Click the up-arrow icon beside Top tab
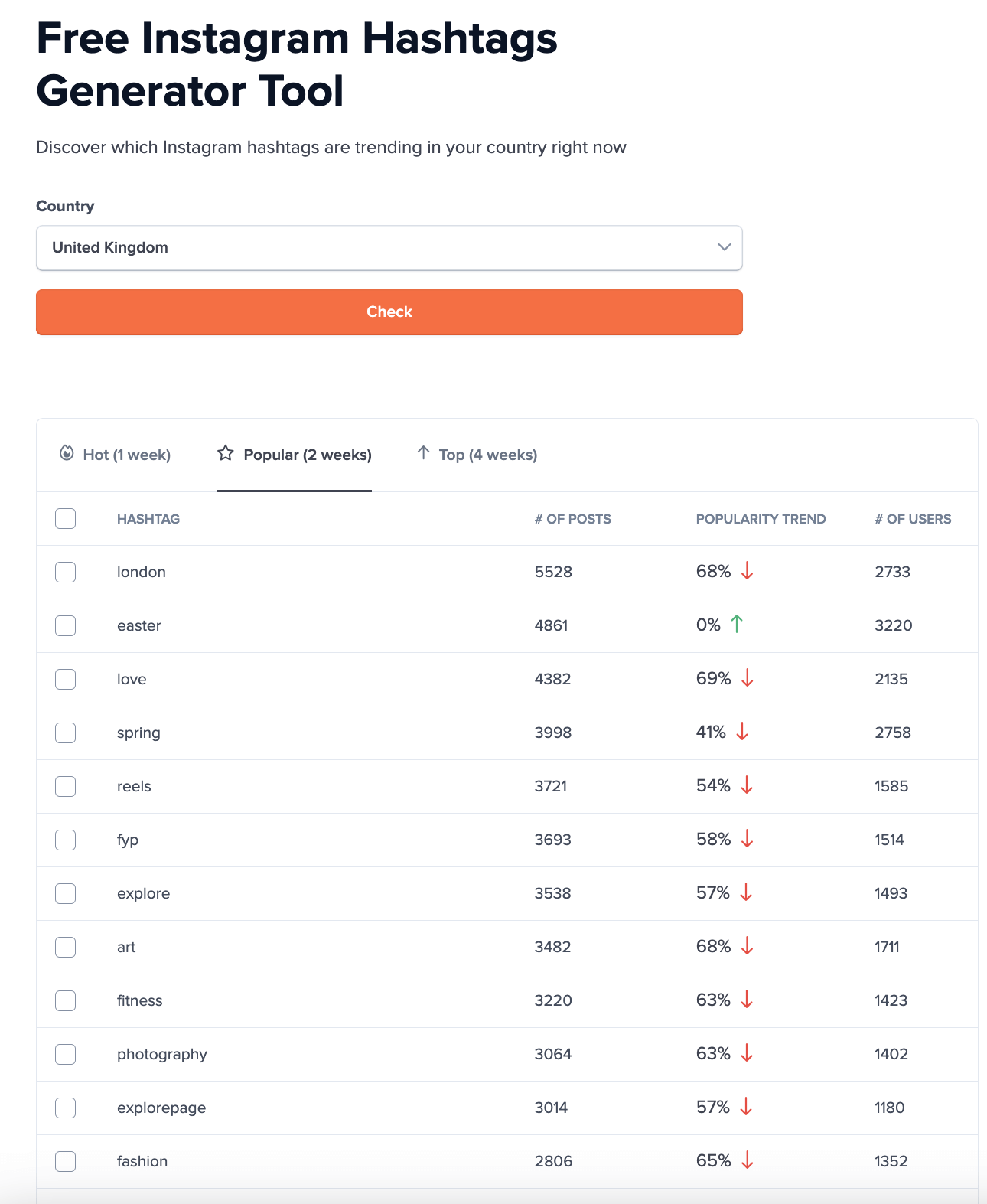The width and height of the screenshot is (987, 1204). pos(423,452)
